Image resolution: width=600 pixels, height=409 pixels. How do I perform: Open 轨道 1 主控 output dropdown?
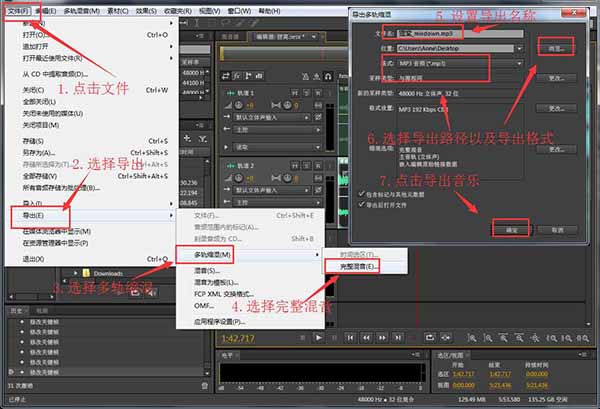tap(278, 130)
